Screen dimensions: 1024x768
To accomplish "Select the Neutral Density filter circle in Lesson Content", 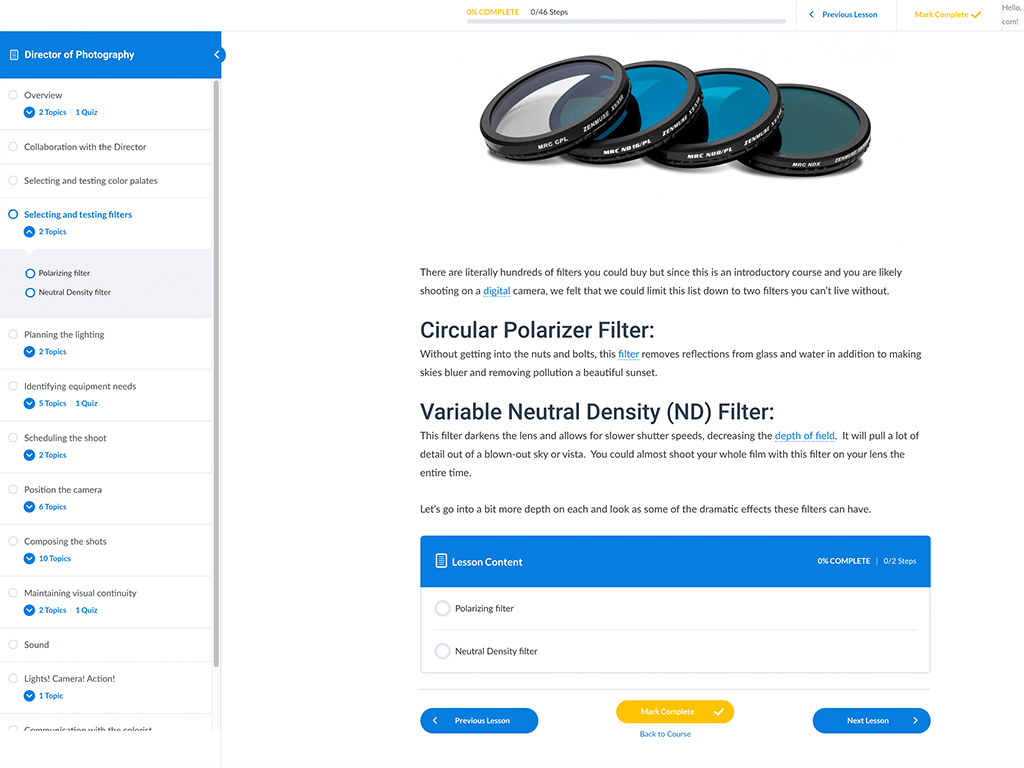I will pos(442,651).
